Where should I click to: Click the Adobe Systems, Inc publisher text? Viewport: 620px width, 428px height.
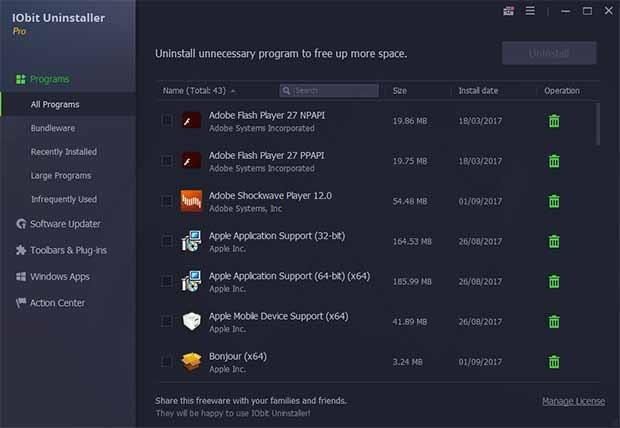click(245, 208)
